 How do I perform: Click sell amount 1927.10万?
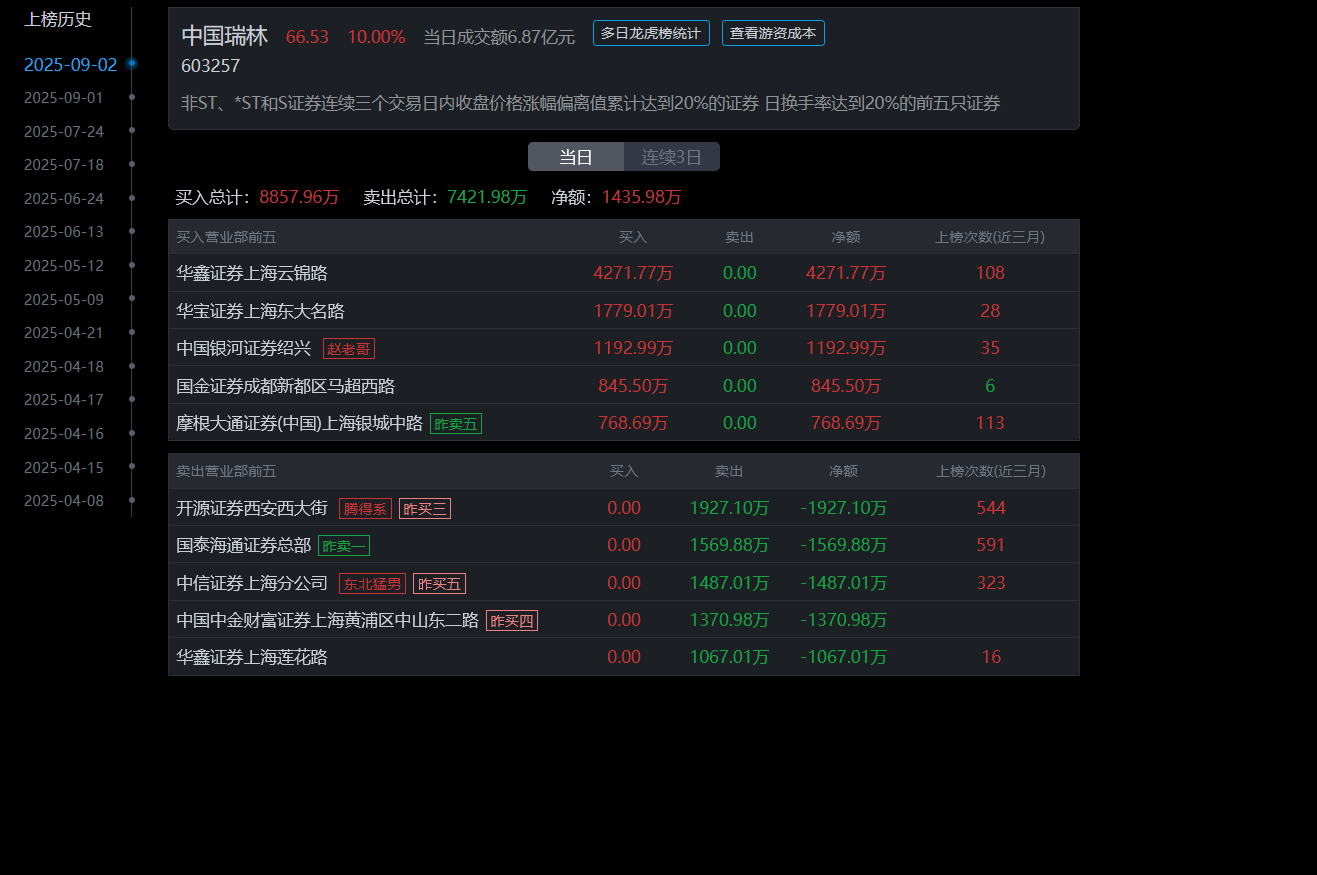729,508
